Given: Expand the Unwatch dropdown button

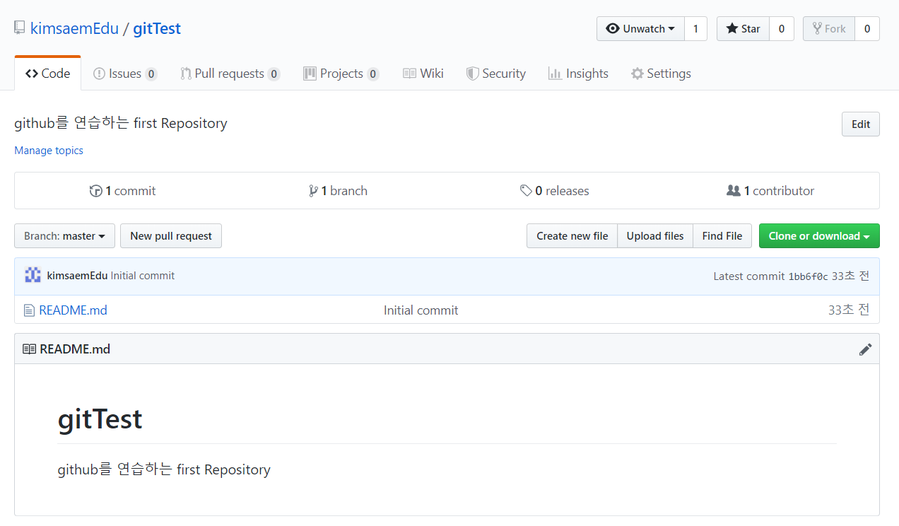Looking at the screenshot, I should [x=640, y=29].
